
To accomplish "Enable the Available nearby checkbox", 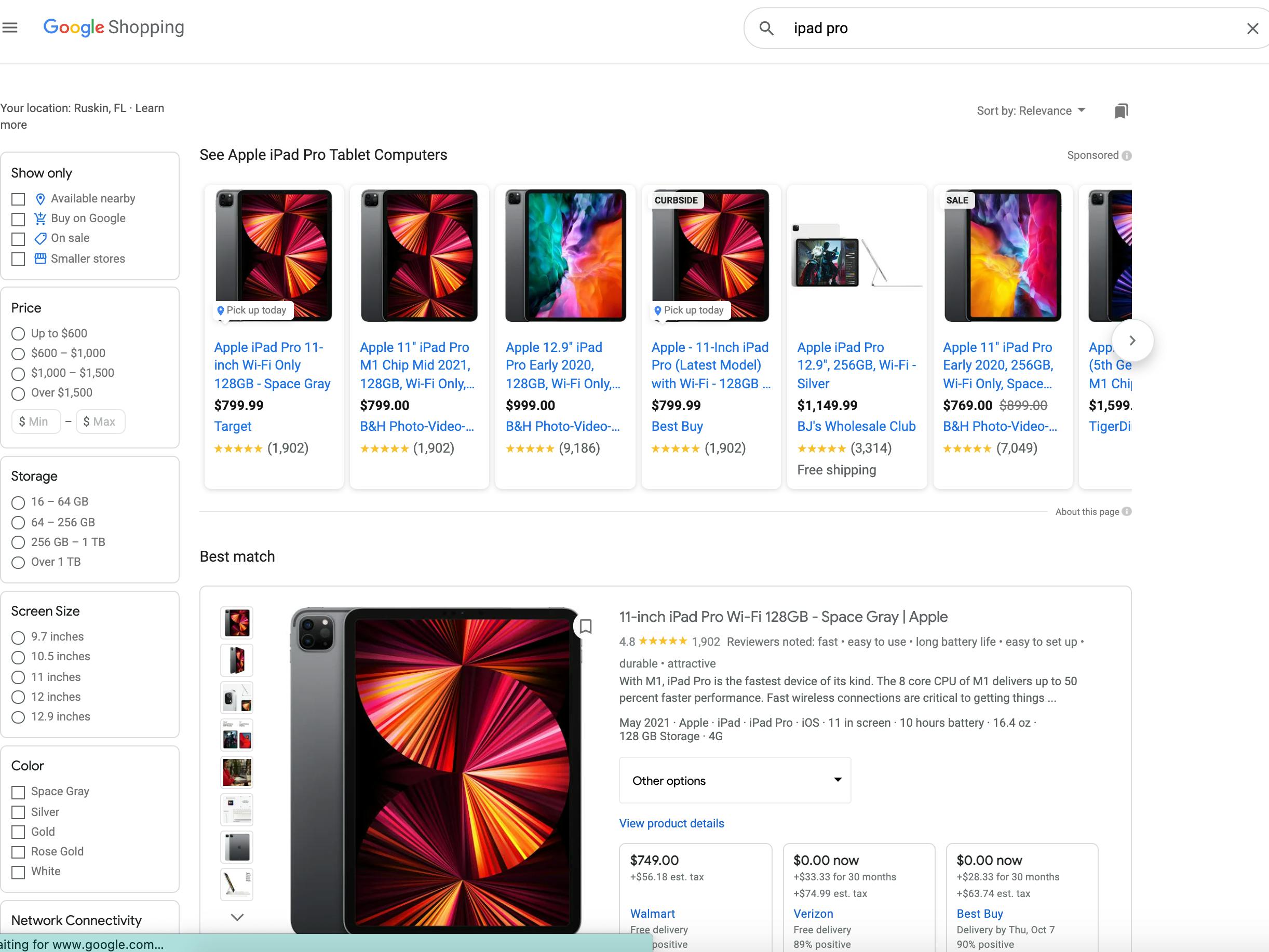I will pos(18,199).
